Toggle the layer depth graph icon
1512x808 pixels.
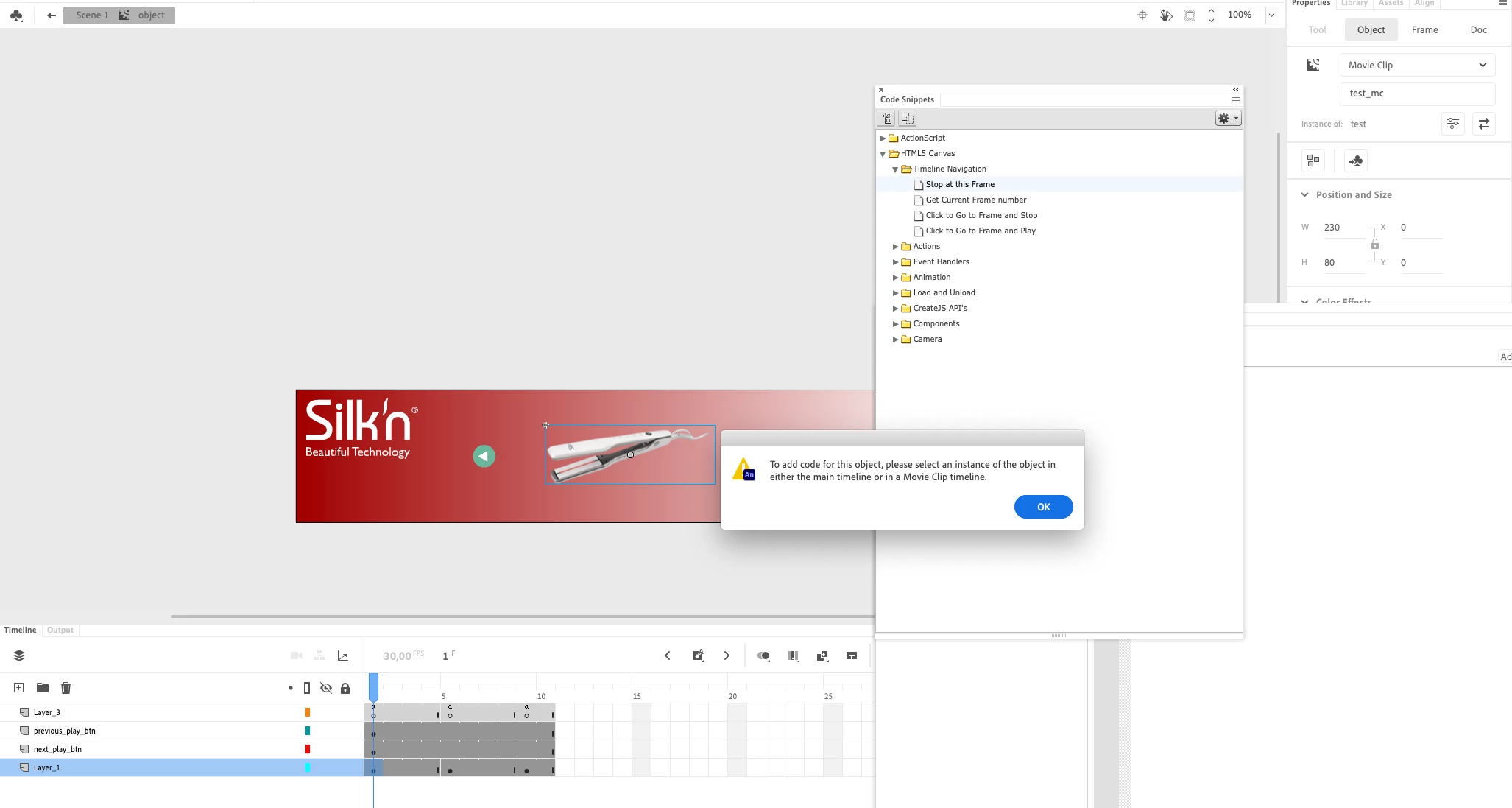[x=342, y=656]
